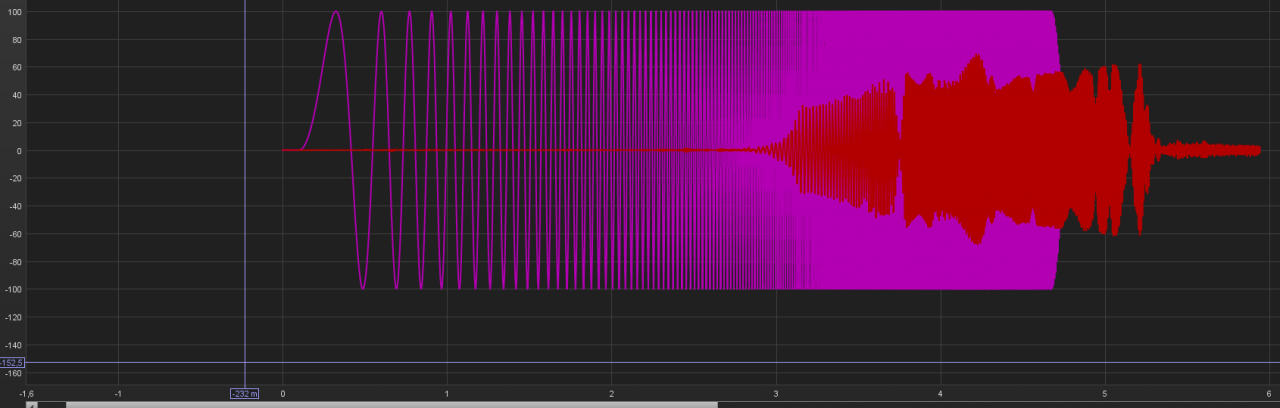
Task: Click the -152.5 horizontal cursor label
Action: coord(12,362)
